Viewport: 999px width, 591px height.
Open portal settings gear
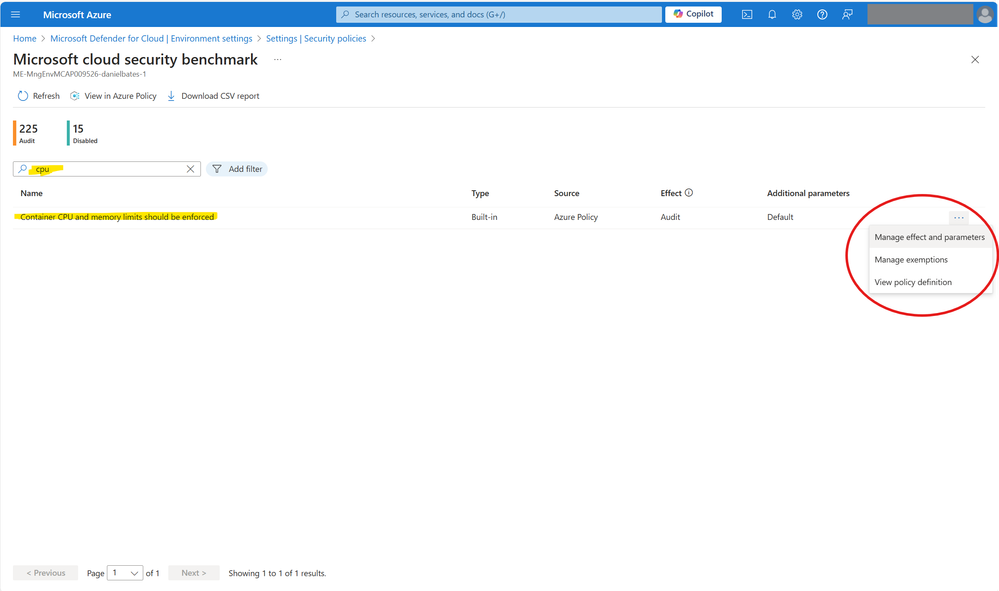coord(797,14)
